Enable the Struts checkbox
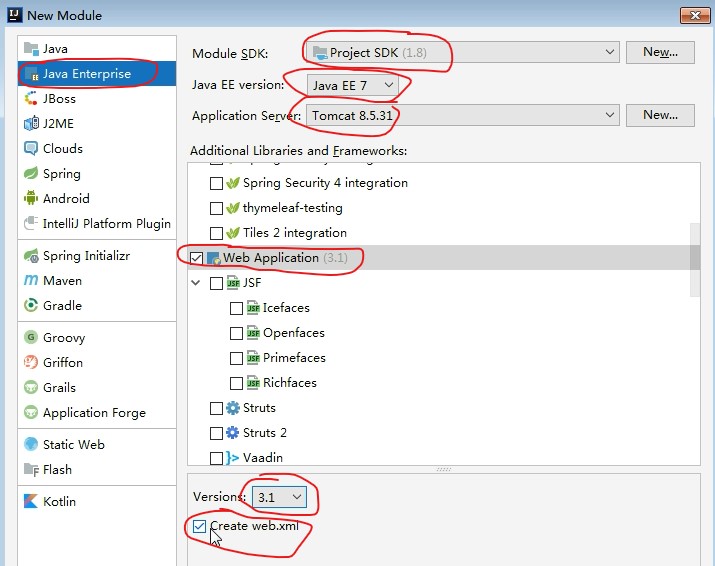The image size is (715, 566). [216, 408]
